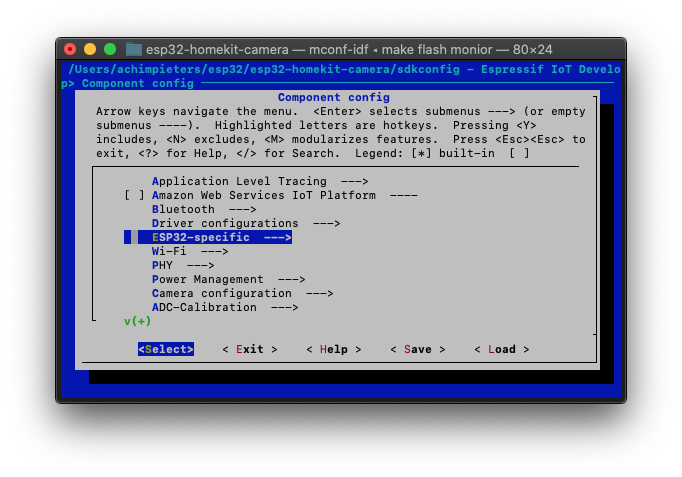Click the arrow after Bluetooth

[243, 210]
